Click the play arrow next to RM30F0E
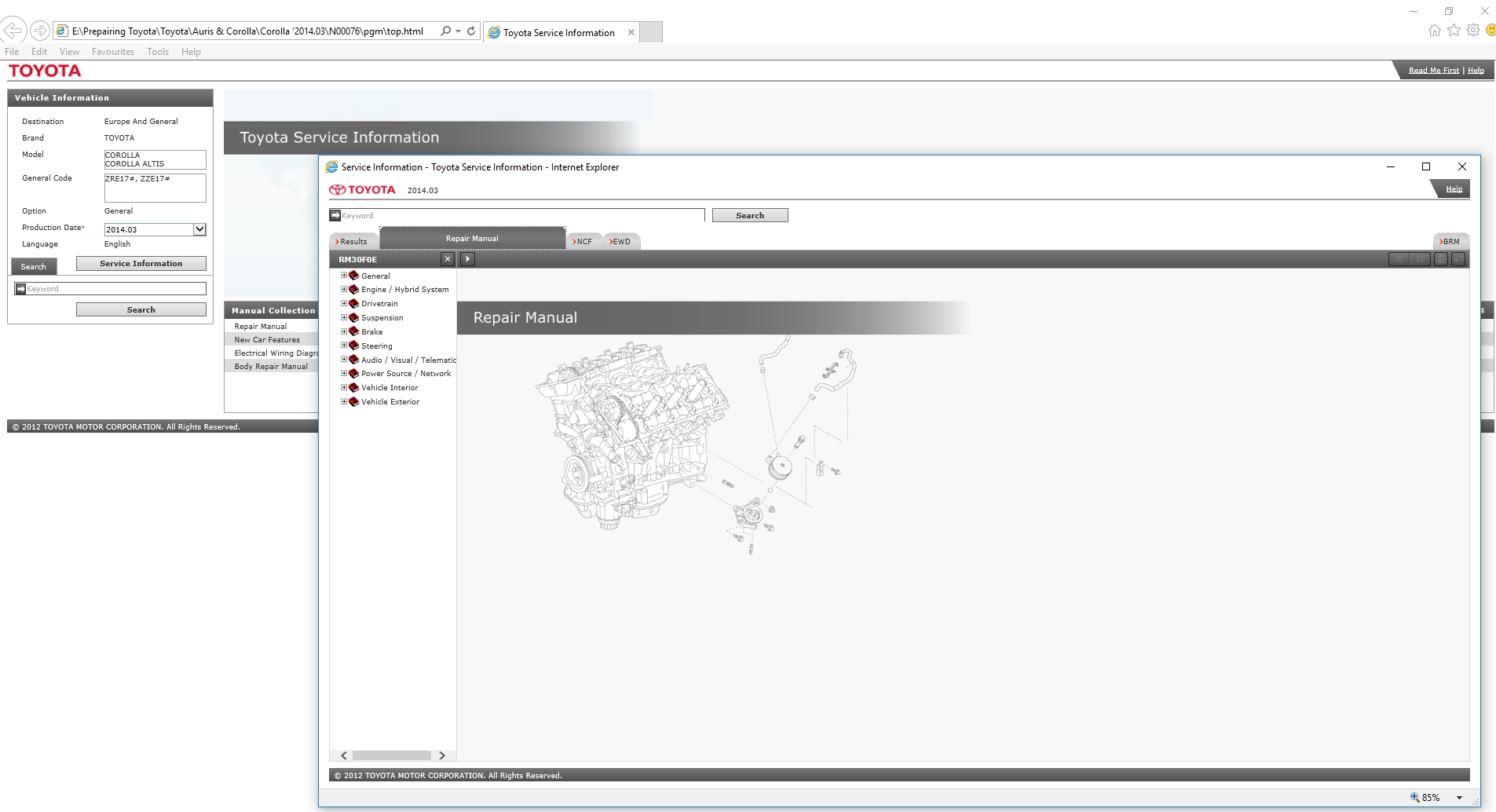1496x812 pixels. click(x=467, y=259)
